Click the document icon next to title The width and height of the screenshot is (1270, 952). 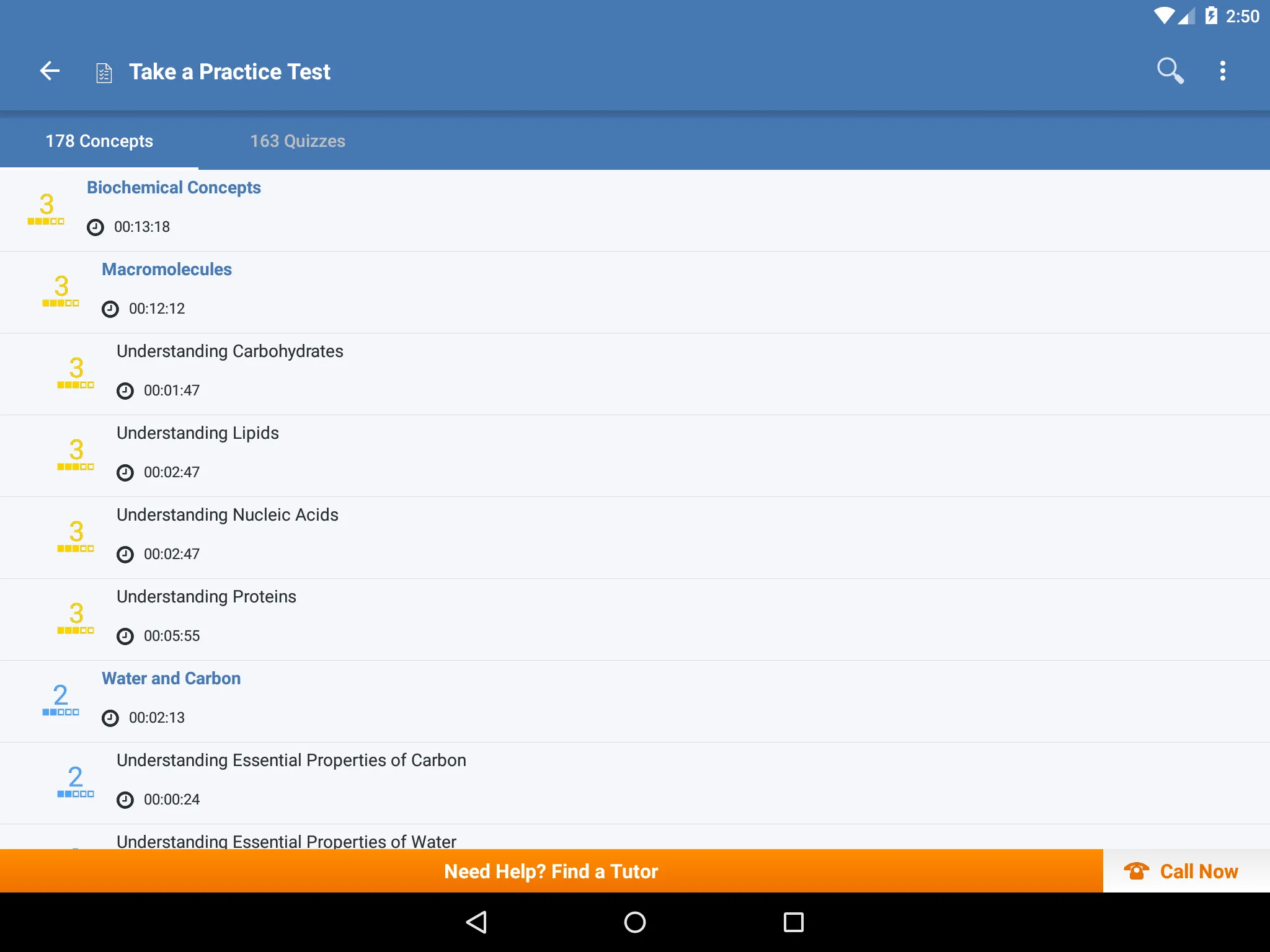click(105, 71)
